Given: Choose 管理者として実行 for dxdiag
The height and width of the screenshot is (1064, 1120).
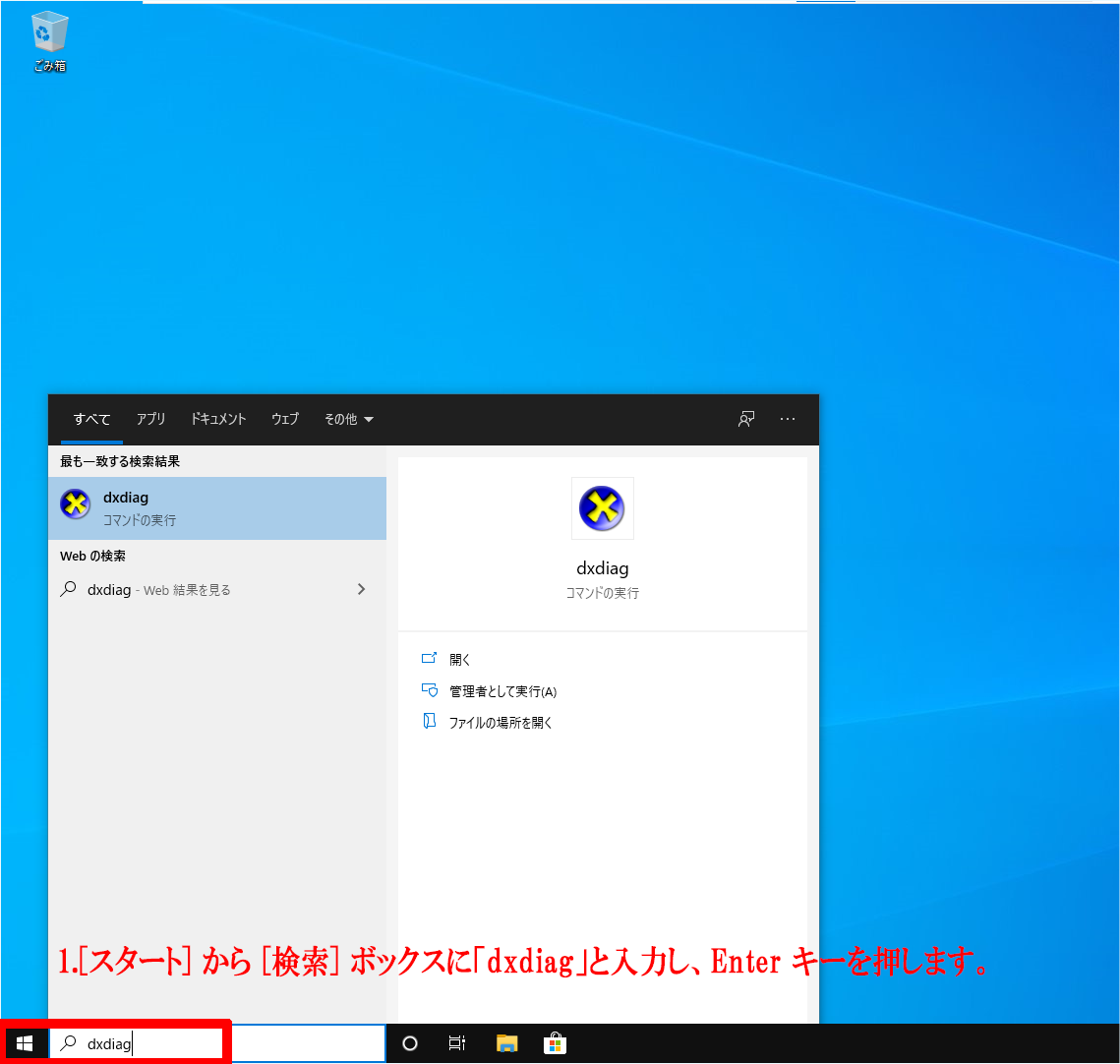Looking at the screenshot, I should 502,691.
